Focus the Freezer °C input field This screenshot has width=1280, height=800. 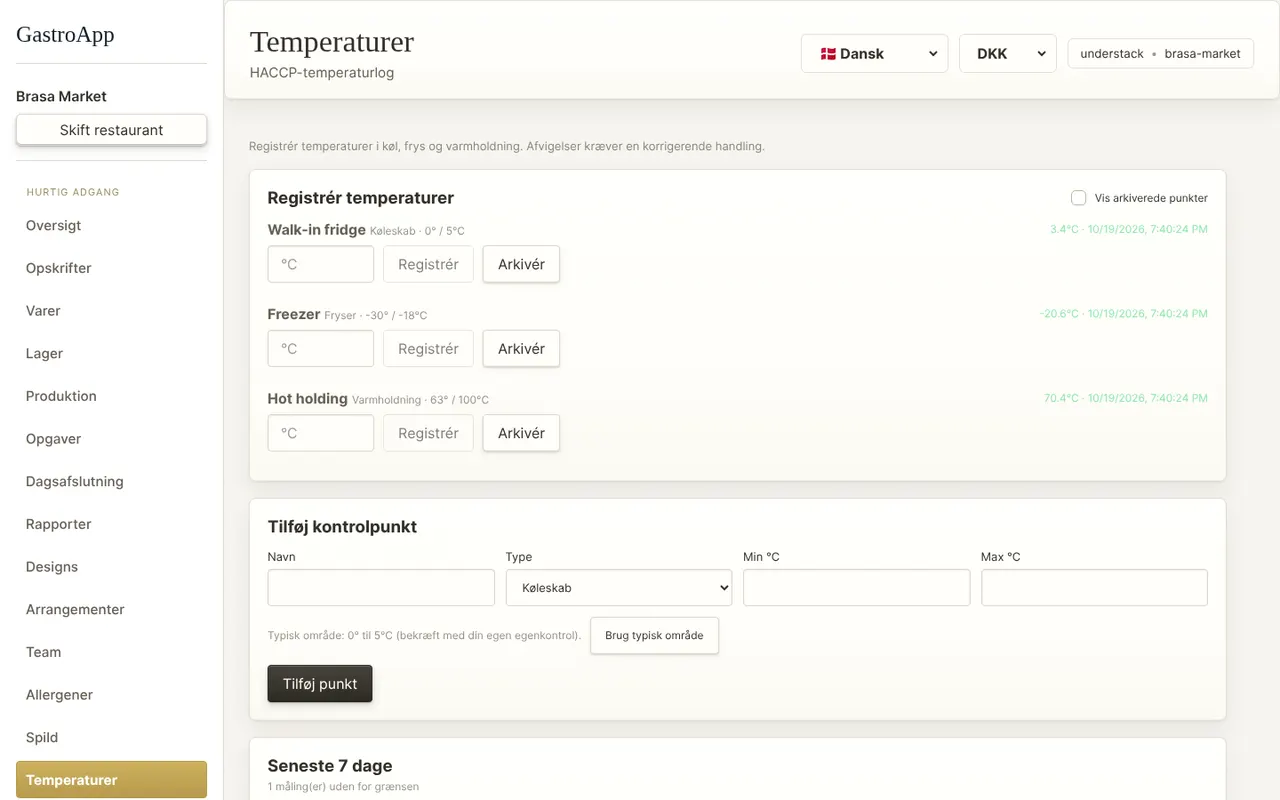tap(321, 349)
